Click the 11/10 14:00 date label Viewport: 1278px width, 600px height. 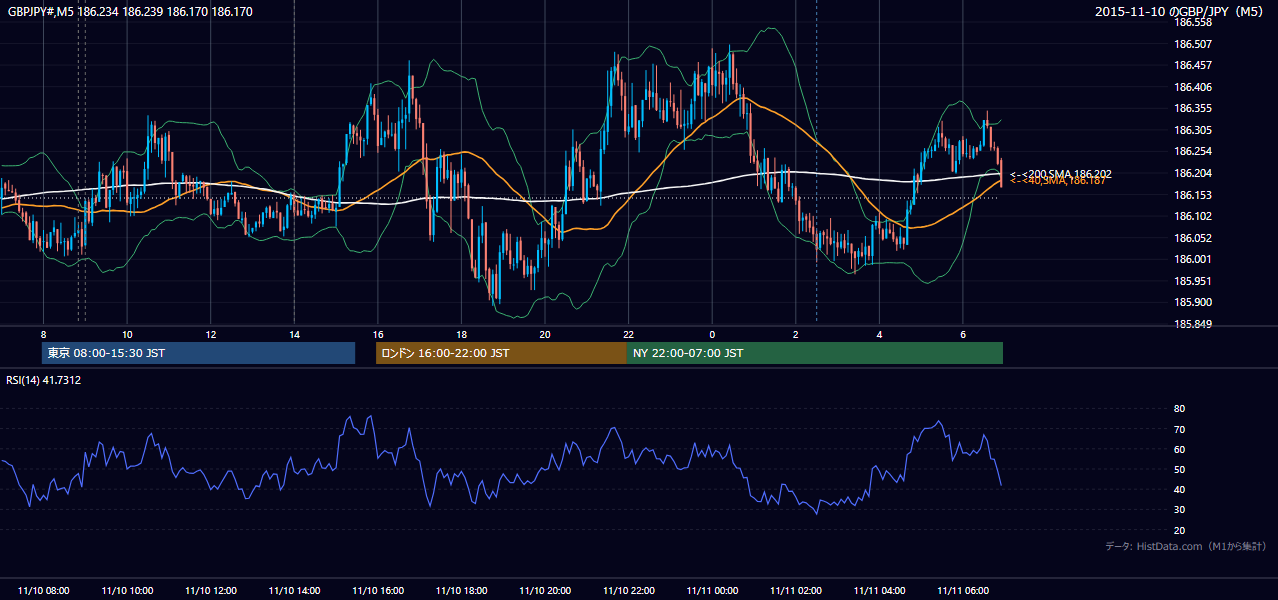tap(294, 591)
